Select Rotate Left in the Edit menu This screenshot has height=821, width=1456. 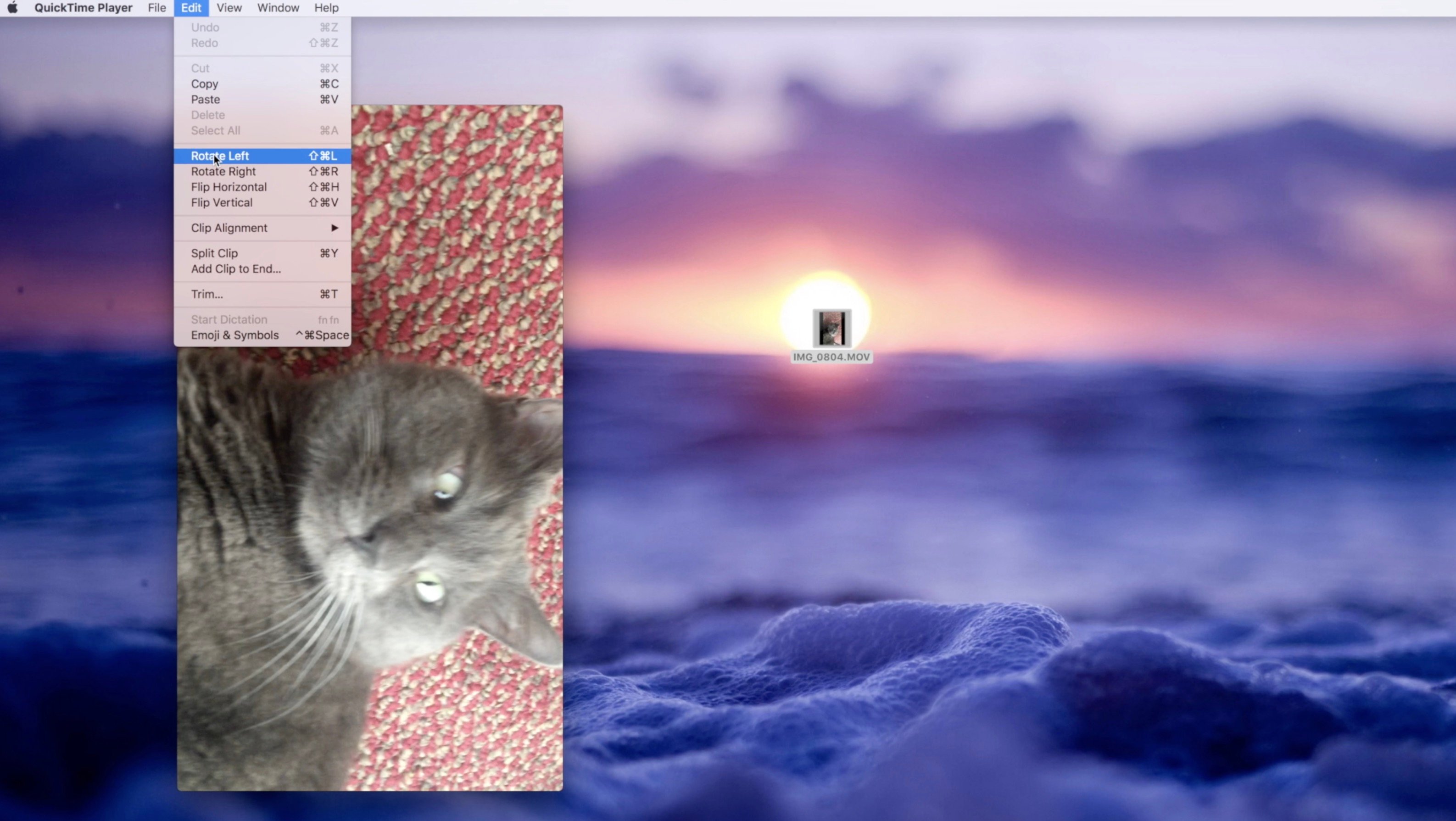[262, 156]
